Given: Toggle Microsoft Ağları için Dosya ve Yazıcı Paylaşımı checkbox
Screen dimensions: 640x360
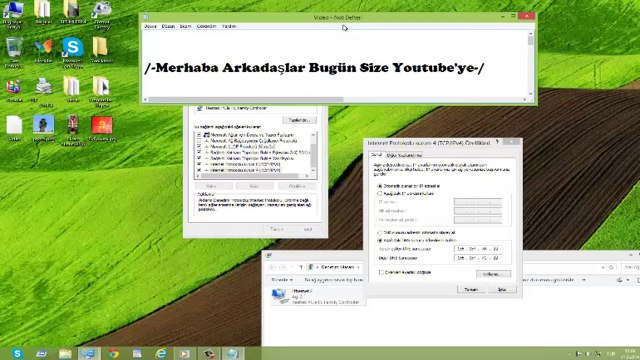Looking at the screenshot, I should click(199, 135).
